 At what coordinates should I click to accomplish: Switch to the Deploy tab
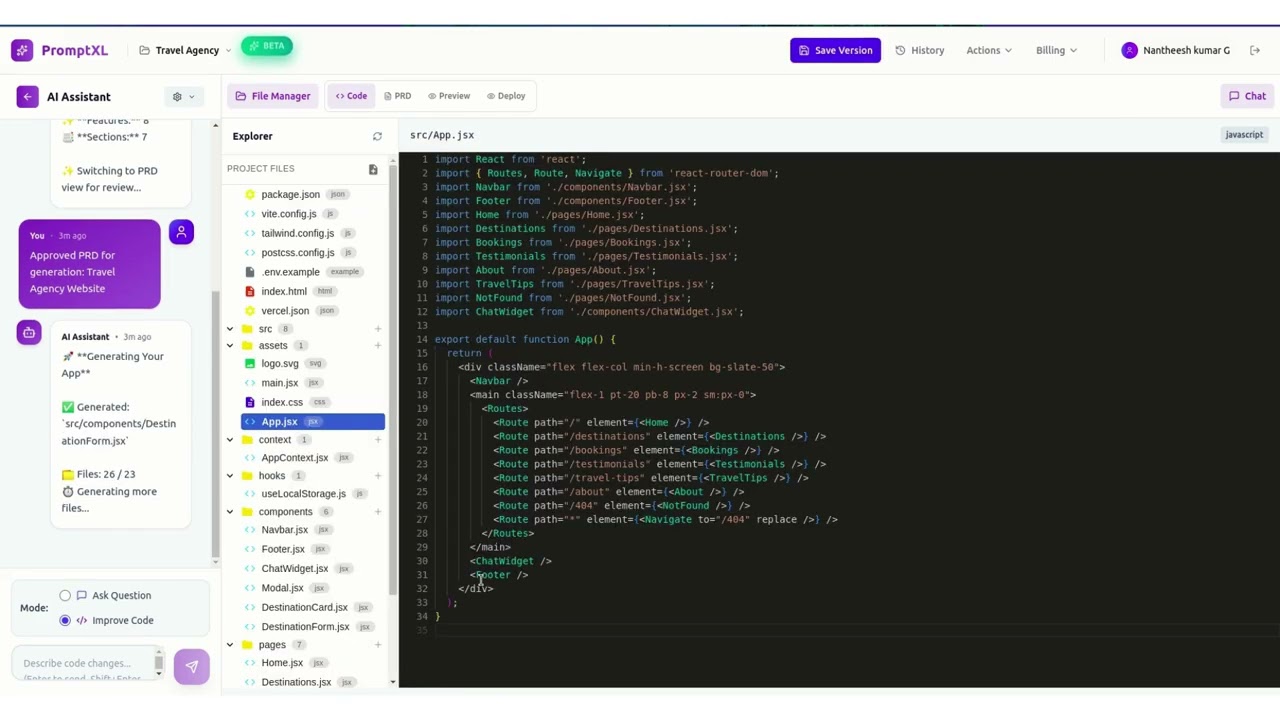point(505,96)
